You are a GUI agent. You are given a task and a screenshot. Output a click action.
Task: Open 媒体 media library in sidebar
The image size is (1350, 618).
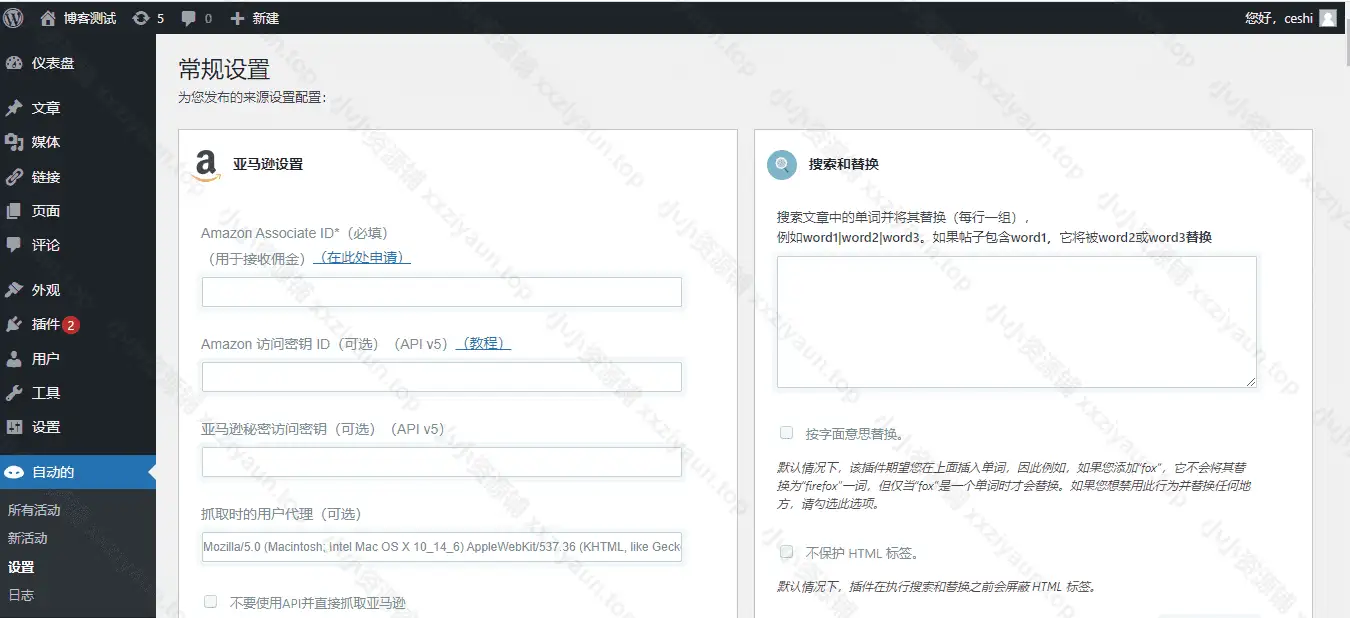[45, 142]
